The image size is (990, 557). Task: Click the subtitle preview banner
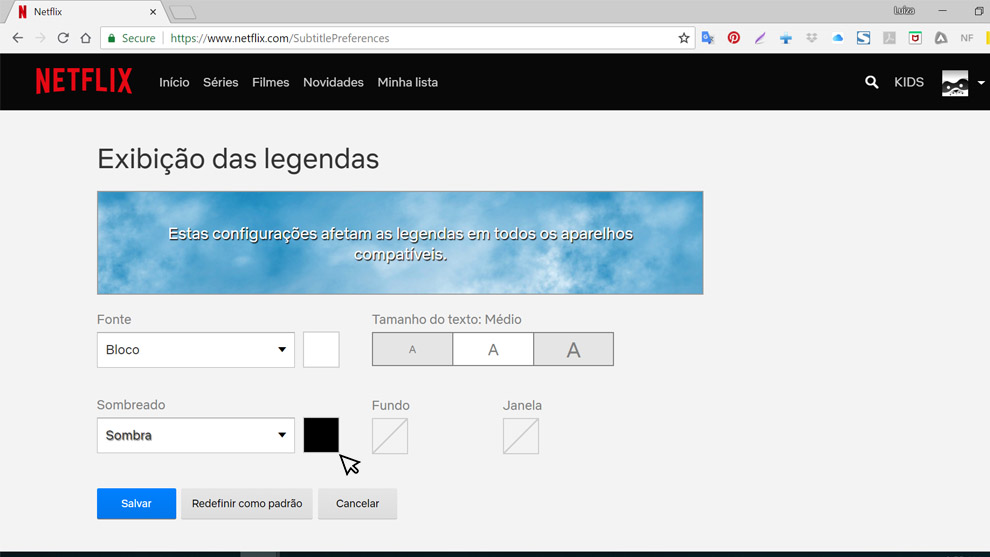coord(400,243)
